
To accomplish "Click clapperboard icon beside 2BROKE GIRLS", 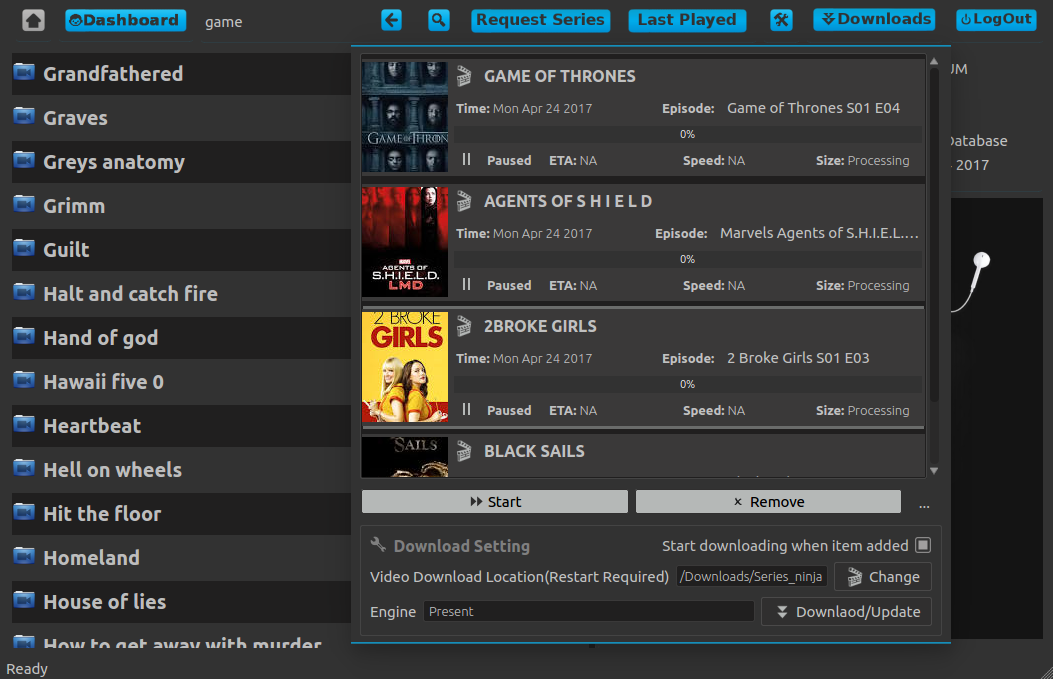I will click(x=464, y=326).
